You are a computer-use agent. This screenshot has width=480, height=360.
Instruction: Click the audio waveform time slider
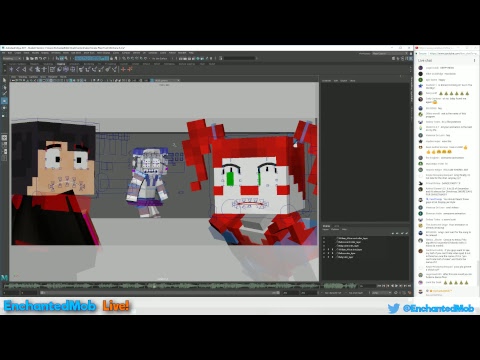[180, 286]
